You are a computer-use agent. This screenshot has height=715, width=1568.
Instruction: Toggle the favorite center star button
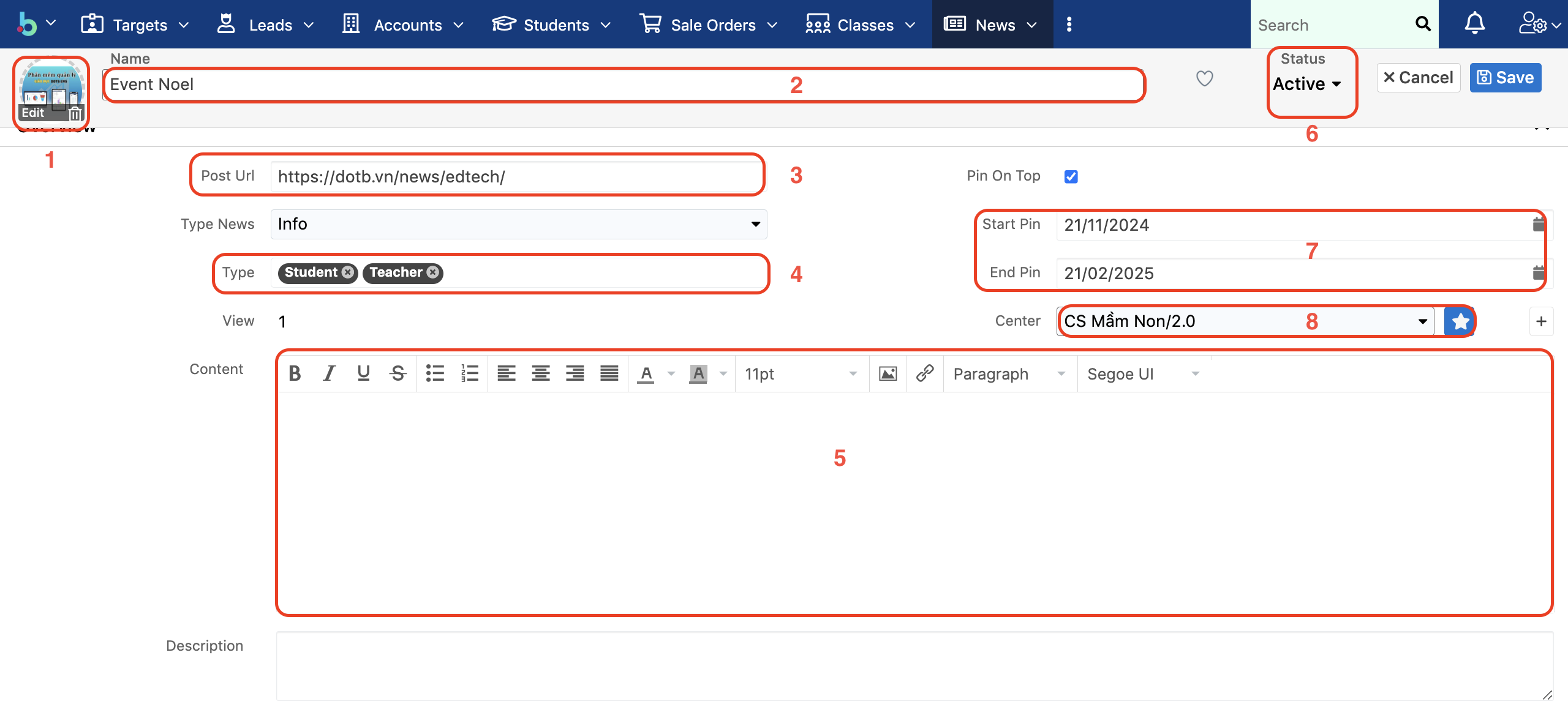pyautogui.click(x=1460, y=321)
